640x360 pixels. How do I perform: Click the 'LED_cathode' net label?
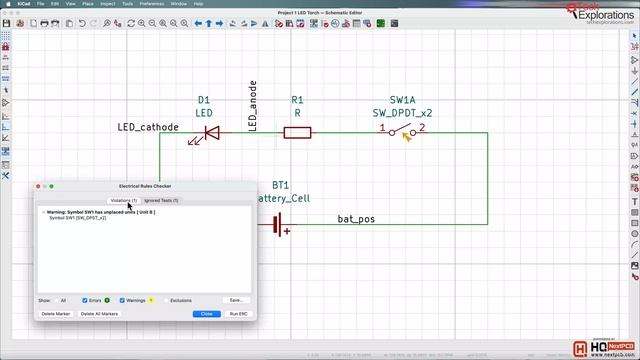tap(148, 127)
